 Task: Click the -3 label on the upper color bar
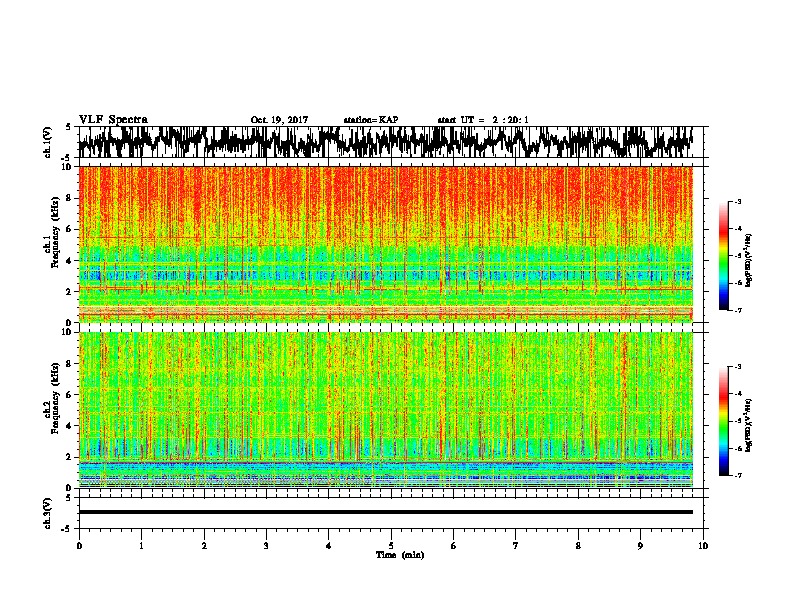pos(738,201)
